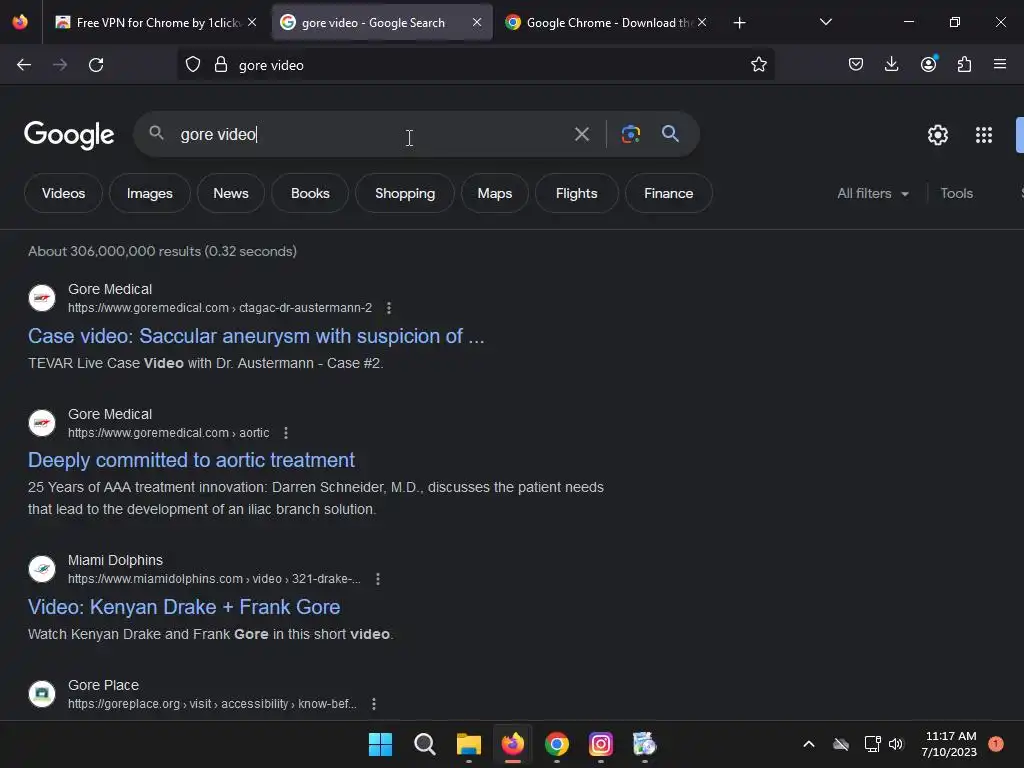
Task: Open Deeply committed to aortic treatment link
Action: (191, 460)
